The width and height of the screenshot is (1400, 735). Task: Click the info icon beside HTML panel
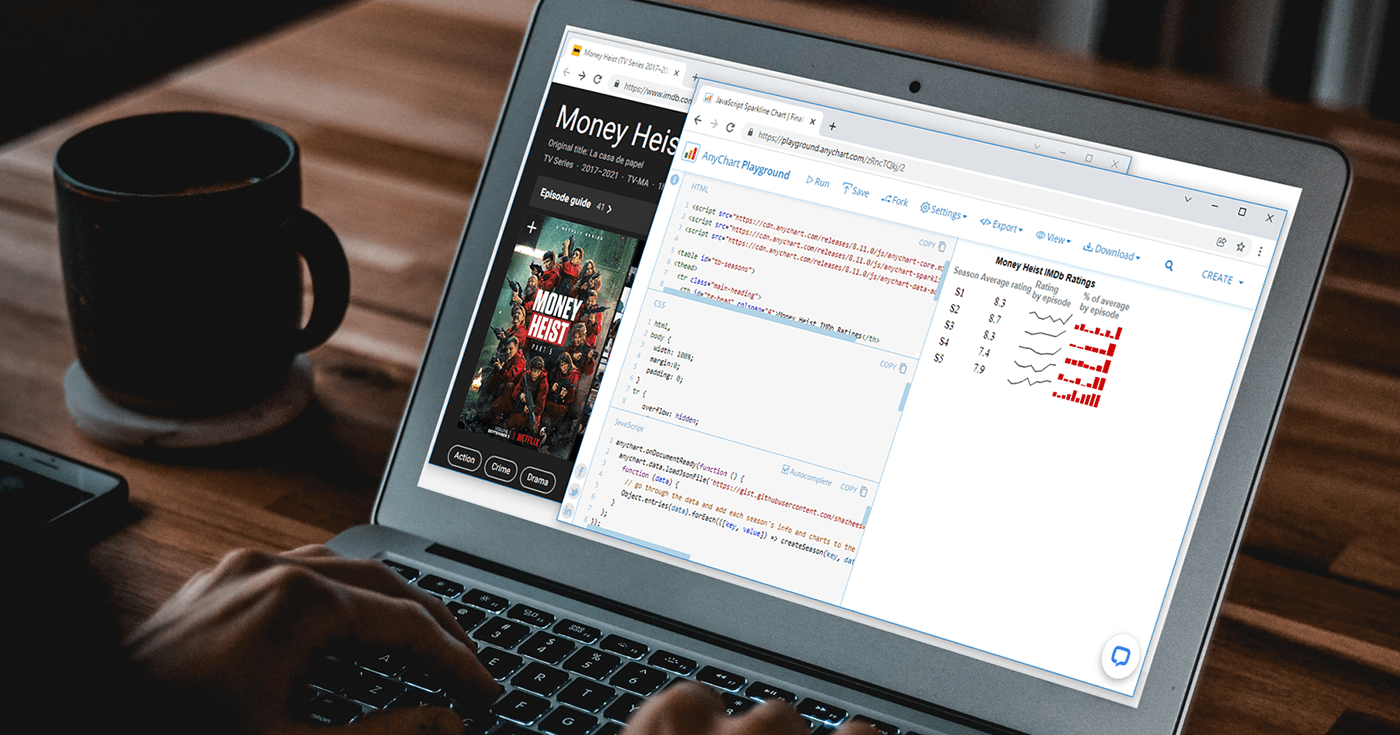[x=674, y=179]
